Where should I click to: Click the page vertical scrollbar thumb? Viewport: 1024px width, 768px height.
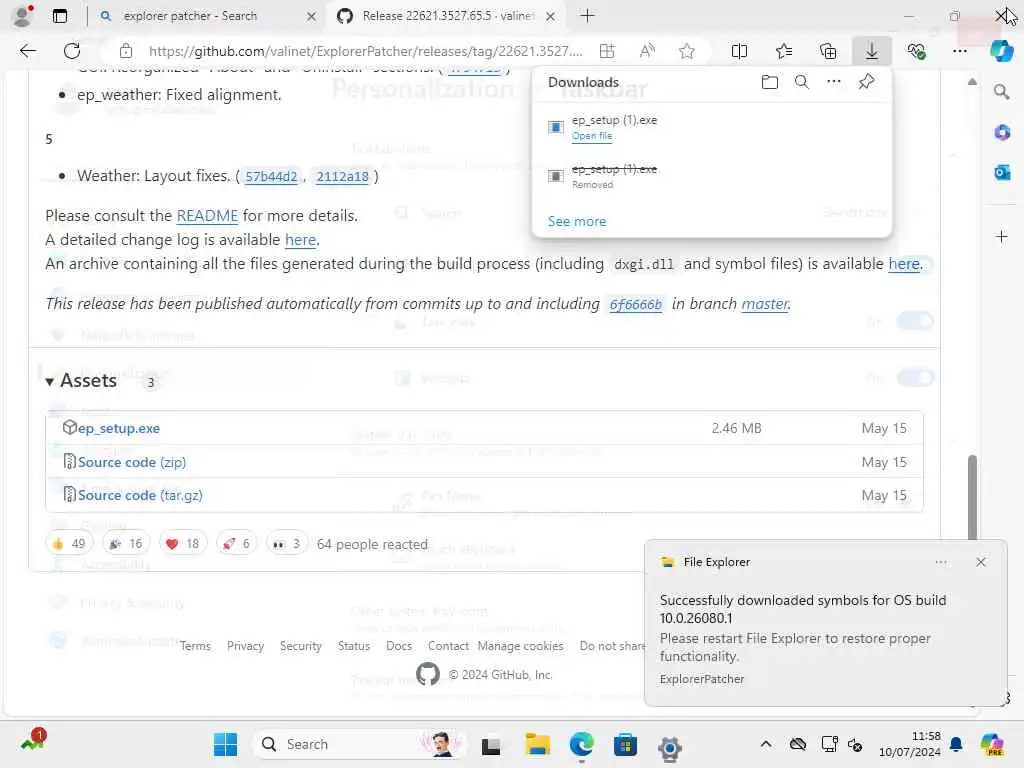[x=972, y=498]
